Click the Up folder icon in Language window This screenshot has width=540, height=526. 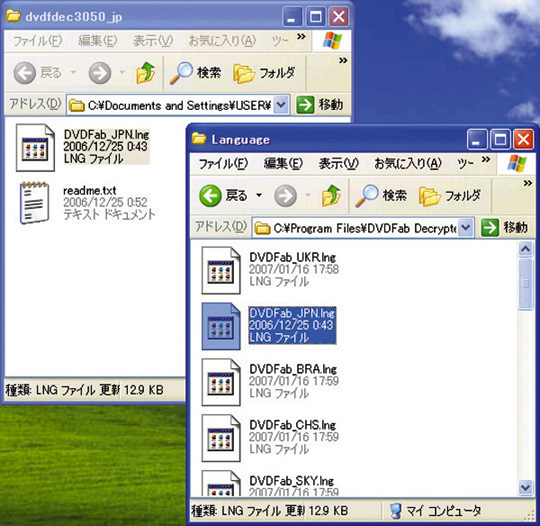tap(331, 195)
